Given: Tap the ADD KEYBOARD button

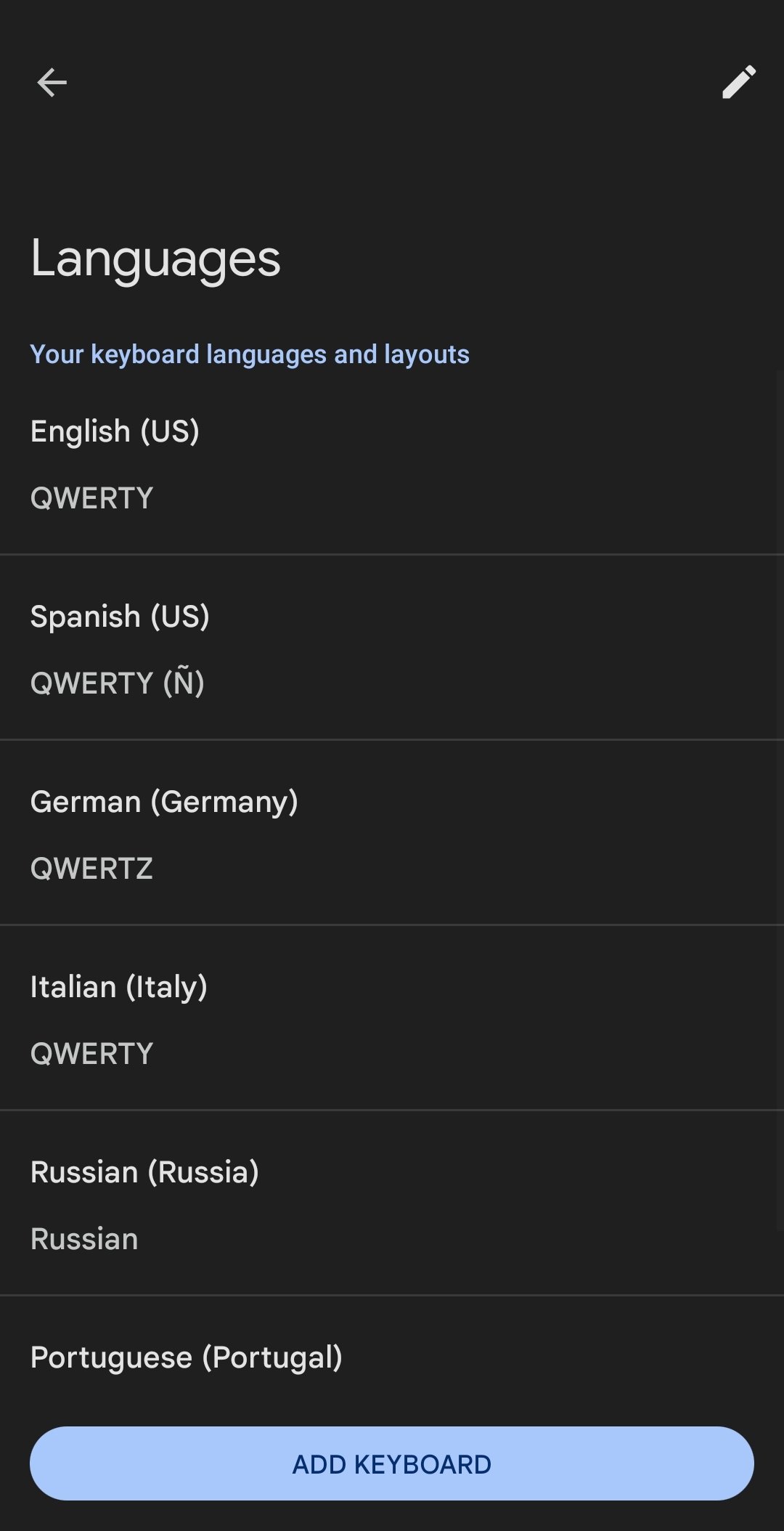Looking at the screenshot, I should point(392,1463).
